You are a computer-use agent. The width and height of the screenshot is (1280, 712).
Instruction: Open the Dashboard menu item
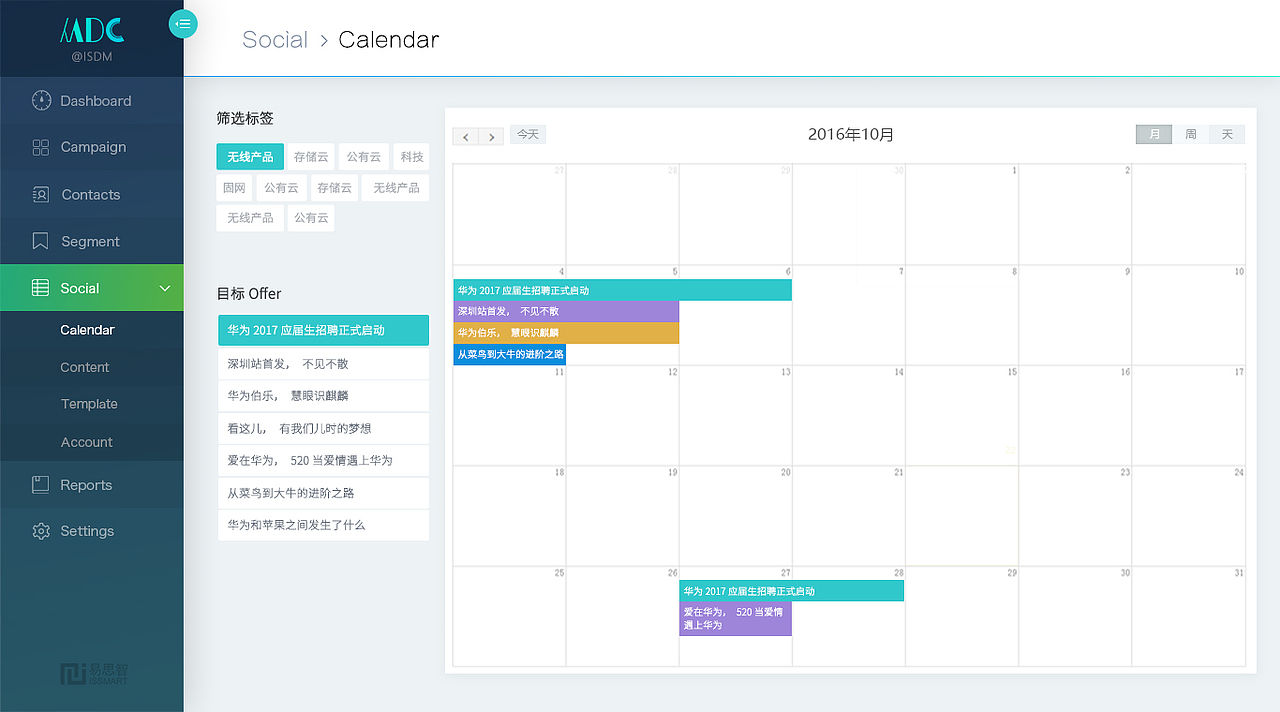[92, 101]
